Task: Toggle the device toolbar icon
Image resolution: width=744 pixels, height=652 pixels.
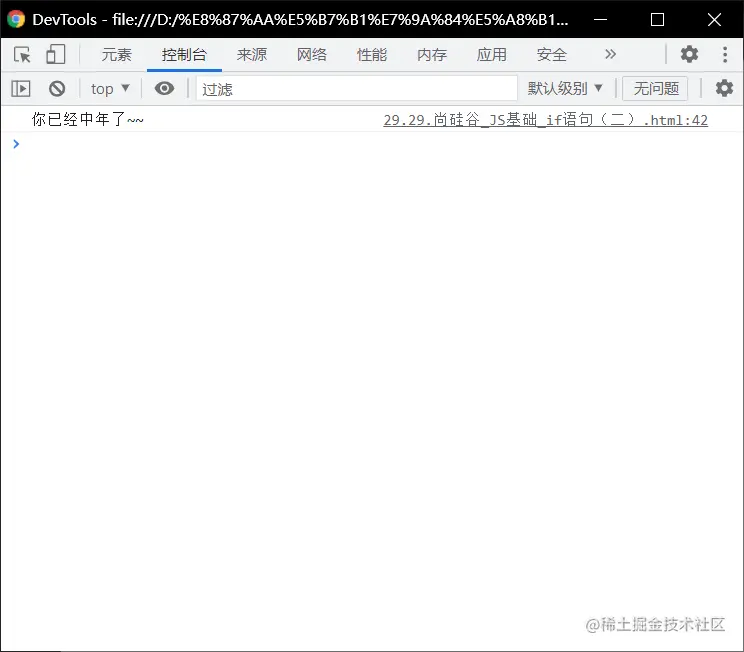Action: [x=55, y=55]
